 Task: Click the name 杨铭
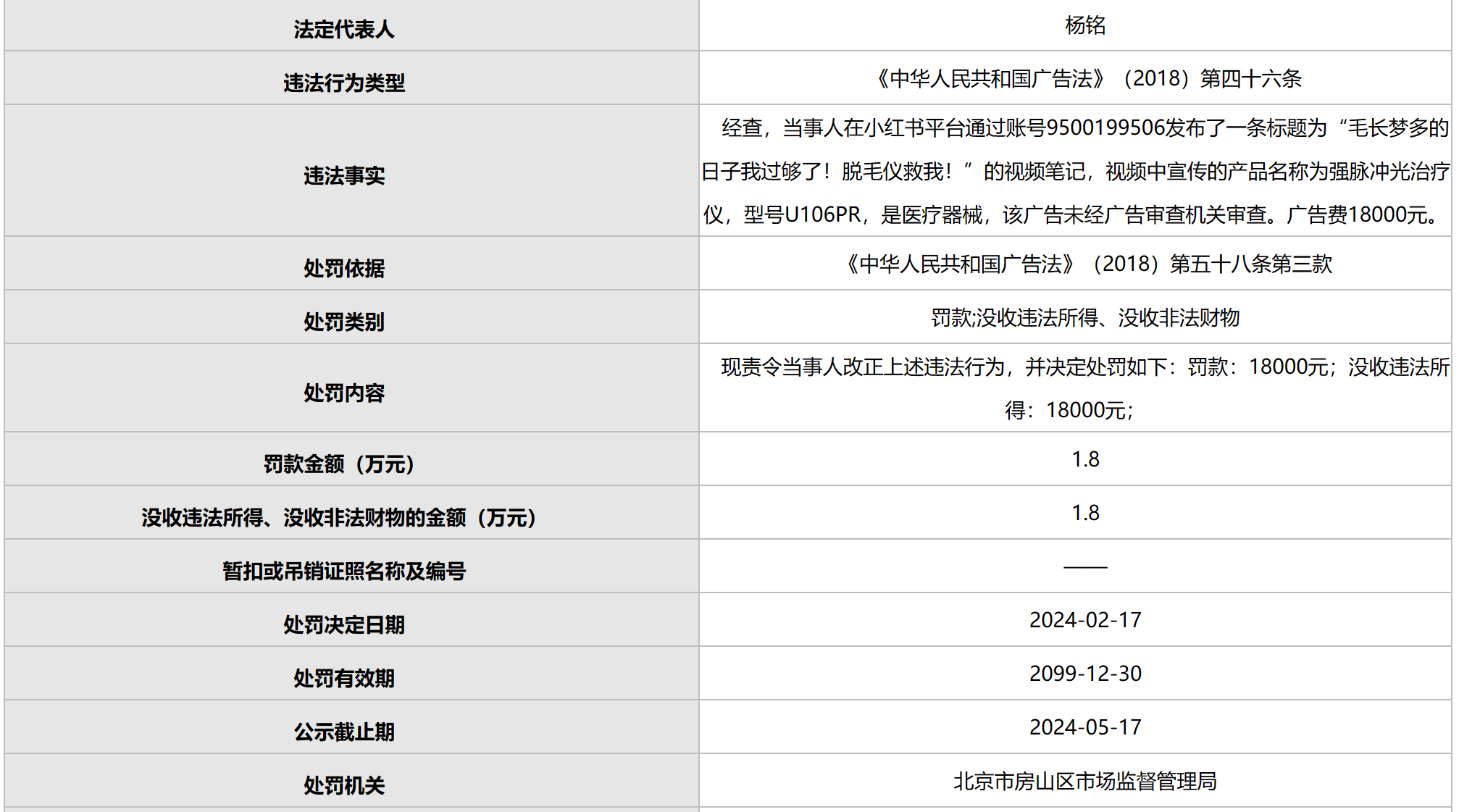(x=1084, y=25)
